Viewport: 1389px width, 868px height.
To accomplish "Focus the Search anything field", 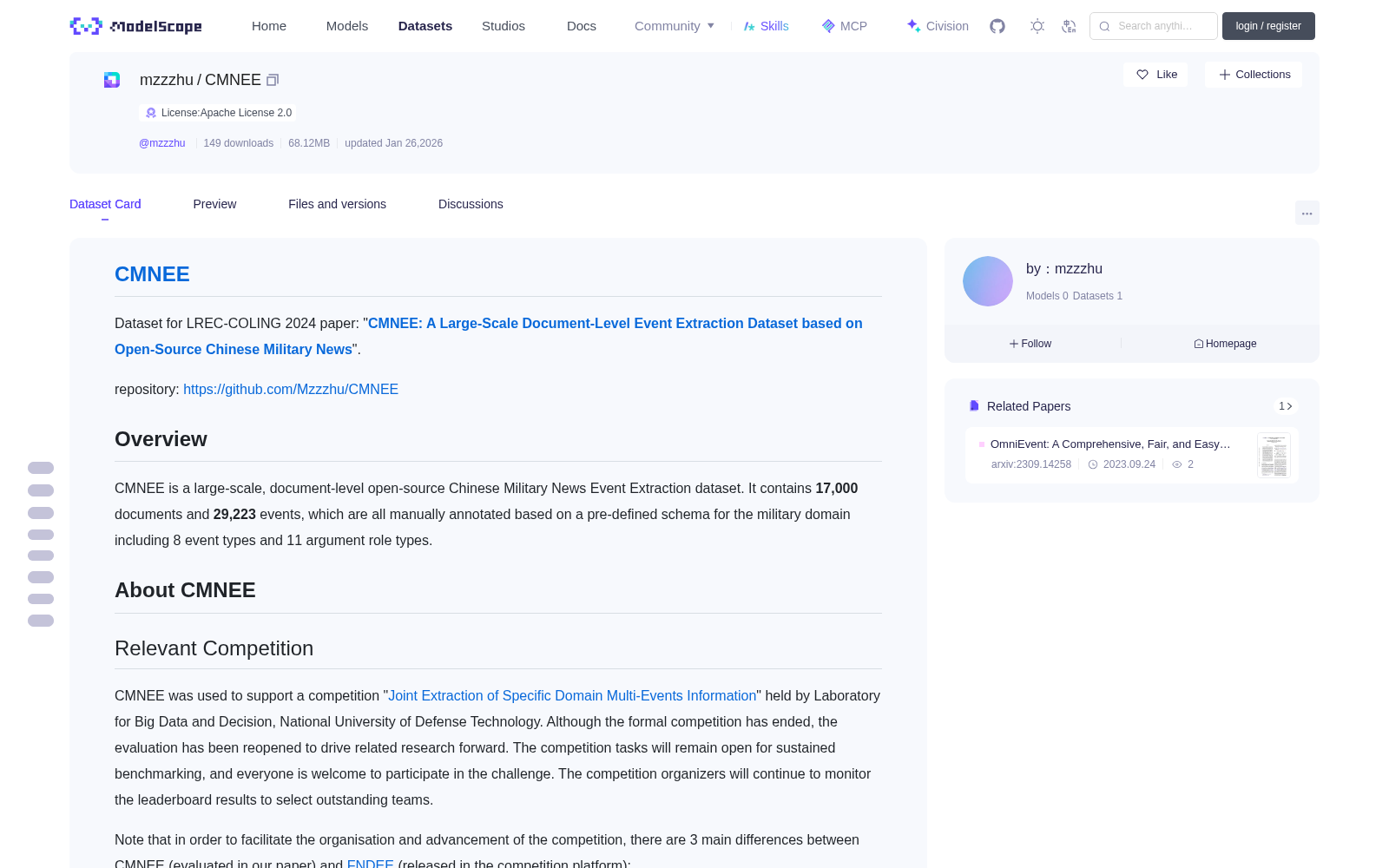I will [x=1154, y=26].
